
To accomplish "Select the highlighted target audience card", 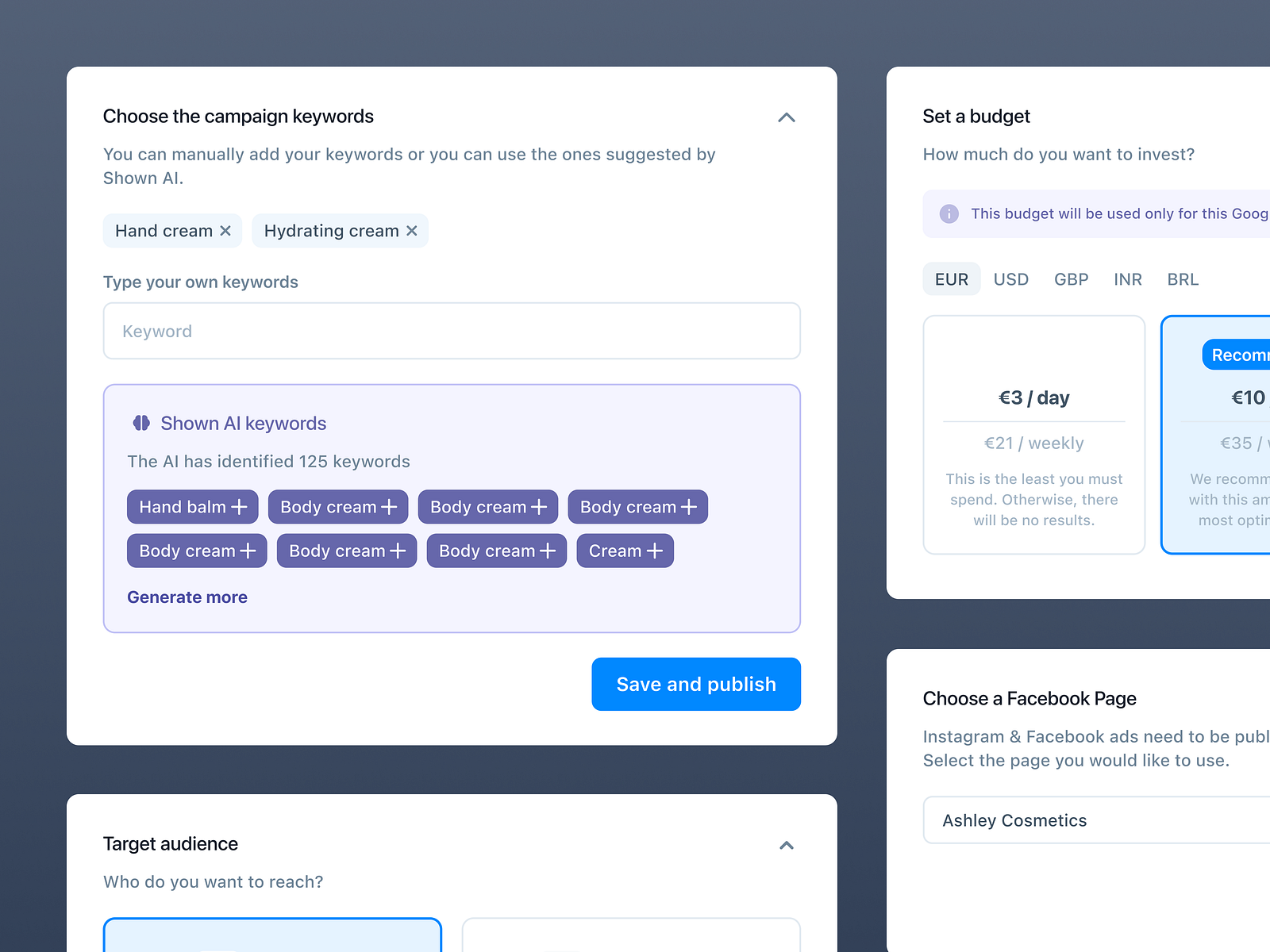I will (272, 936).
